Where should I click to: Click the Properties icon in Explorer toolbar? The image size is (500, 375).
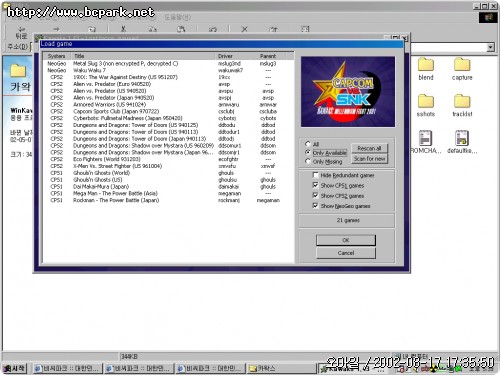tap(273, 29)
